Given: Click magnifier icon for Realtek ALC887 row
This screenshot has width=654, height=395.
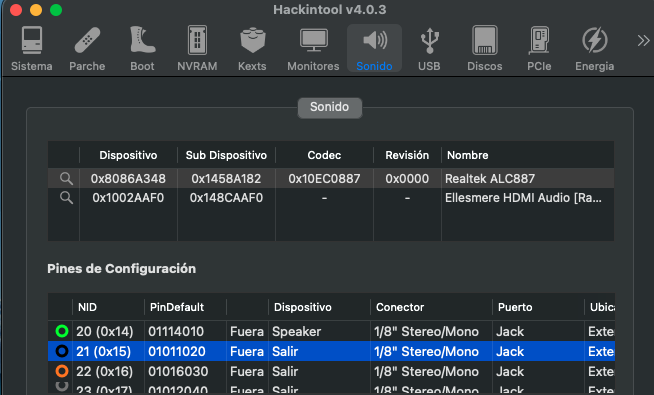Looking at the screenshot, I should coord(66,179).
